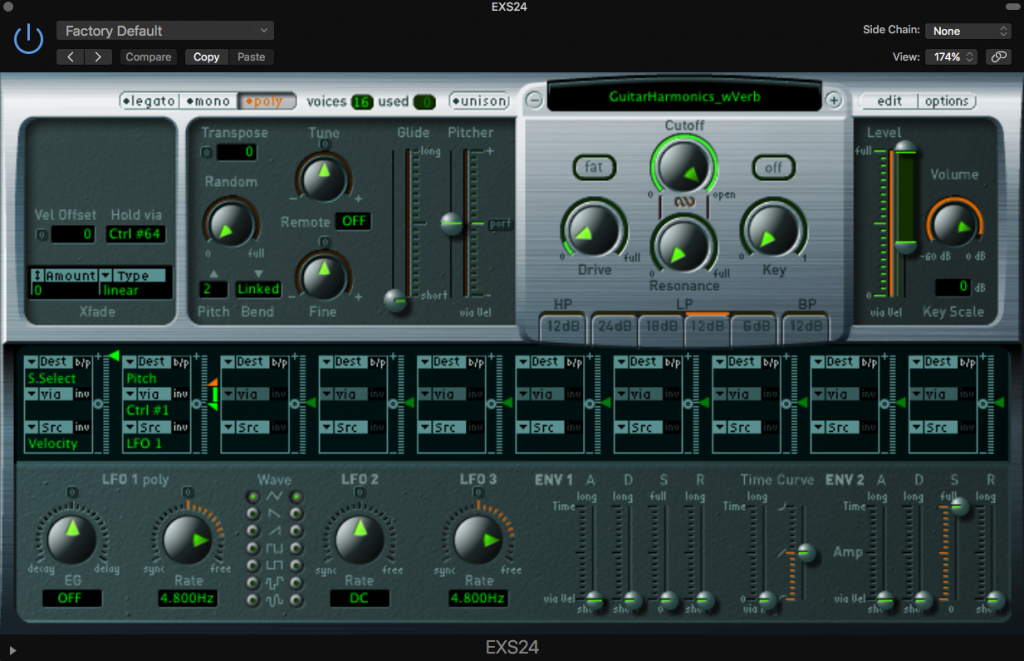Click the Copy settings button
Screen dimensions: 1024x661
click(x=206, y=56)
